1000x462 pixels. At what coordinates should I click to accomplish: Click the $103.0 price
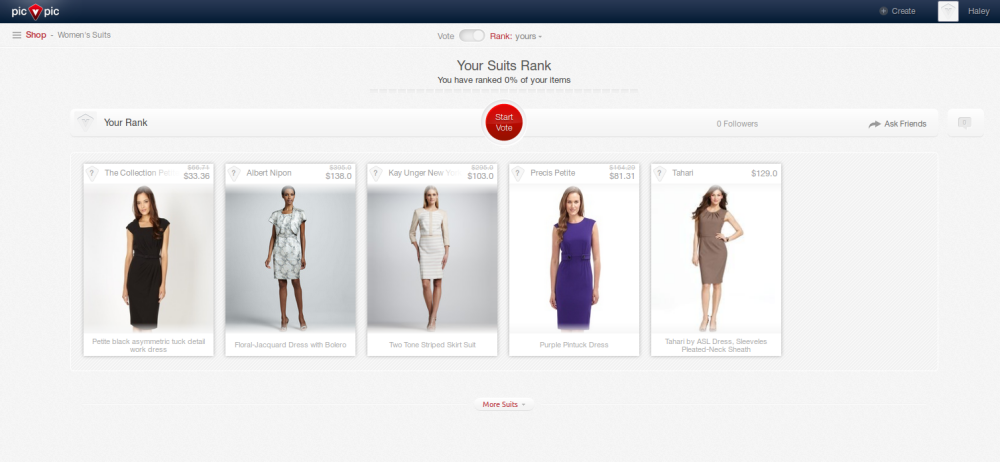[480, 176]
